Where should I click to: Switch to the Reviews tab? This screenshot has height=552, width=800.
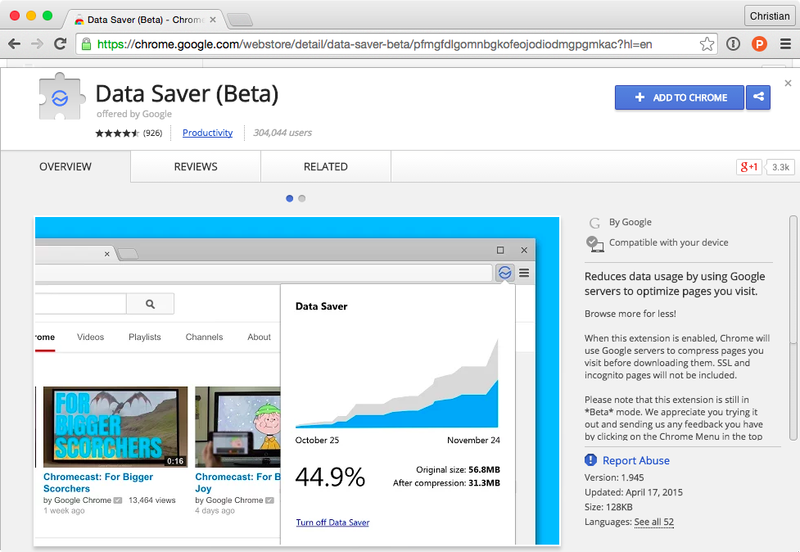[x=195, y=166]
